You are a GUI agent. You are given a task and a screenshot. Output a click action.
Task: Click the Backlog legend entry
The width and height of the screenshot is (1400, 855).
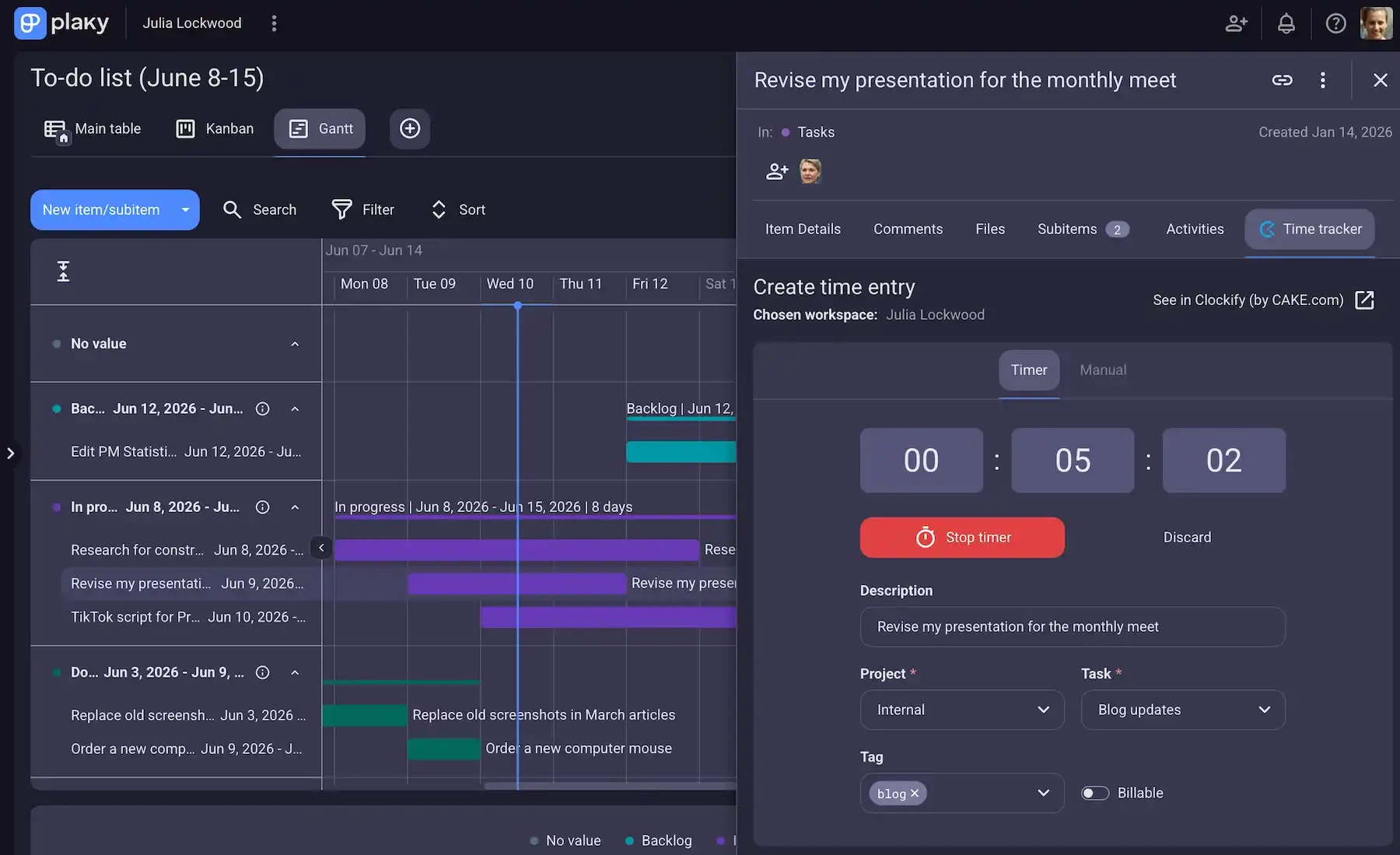(x=659, y=840)
